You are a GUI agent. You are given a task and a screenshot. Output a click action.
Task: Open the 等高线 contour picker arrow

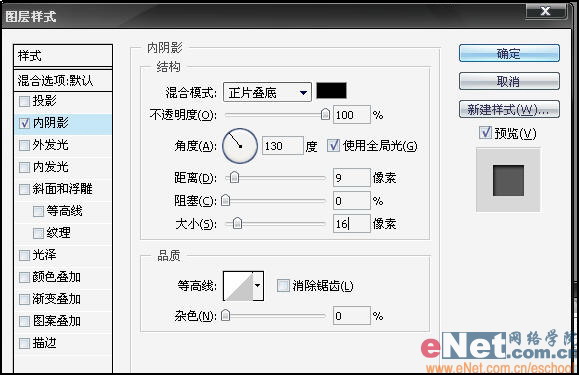click(258, 286)
